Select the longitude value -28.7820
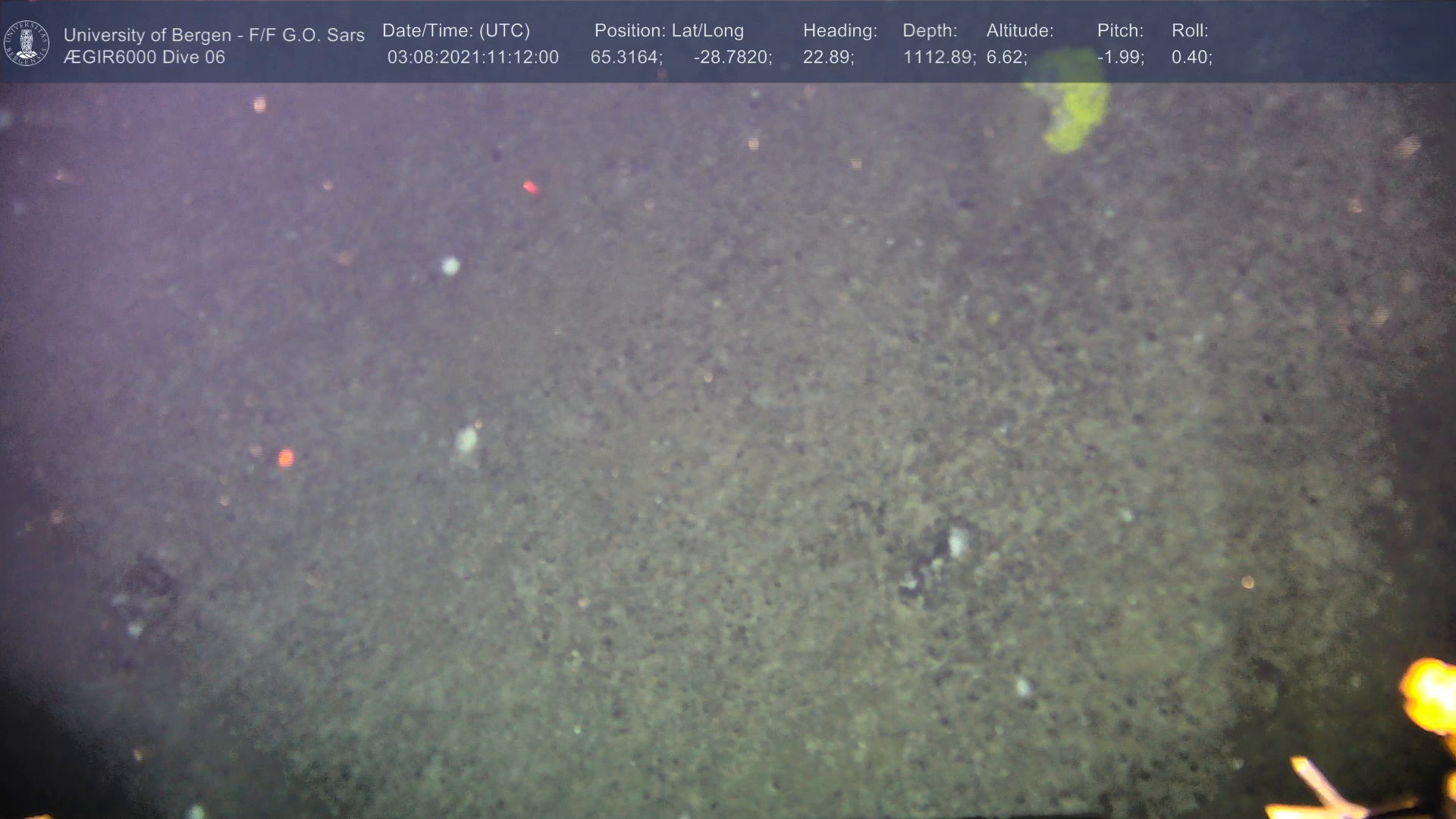1456x819 pixels. point(732,58)
